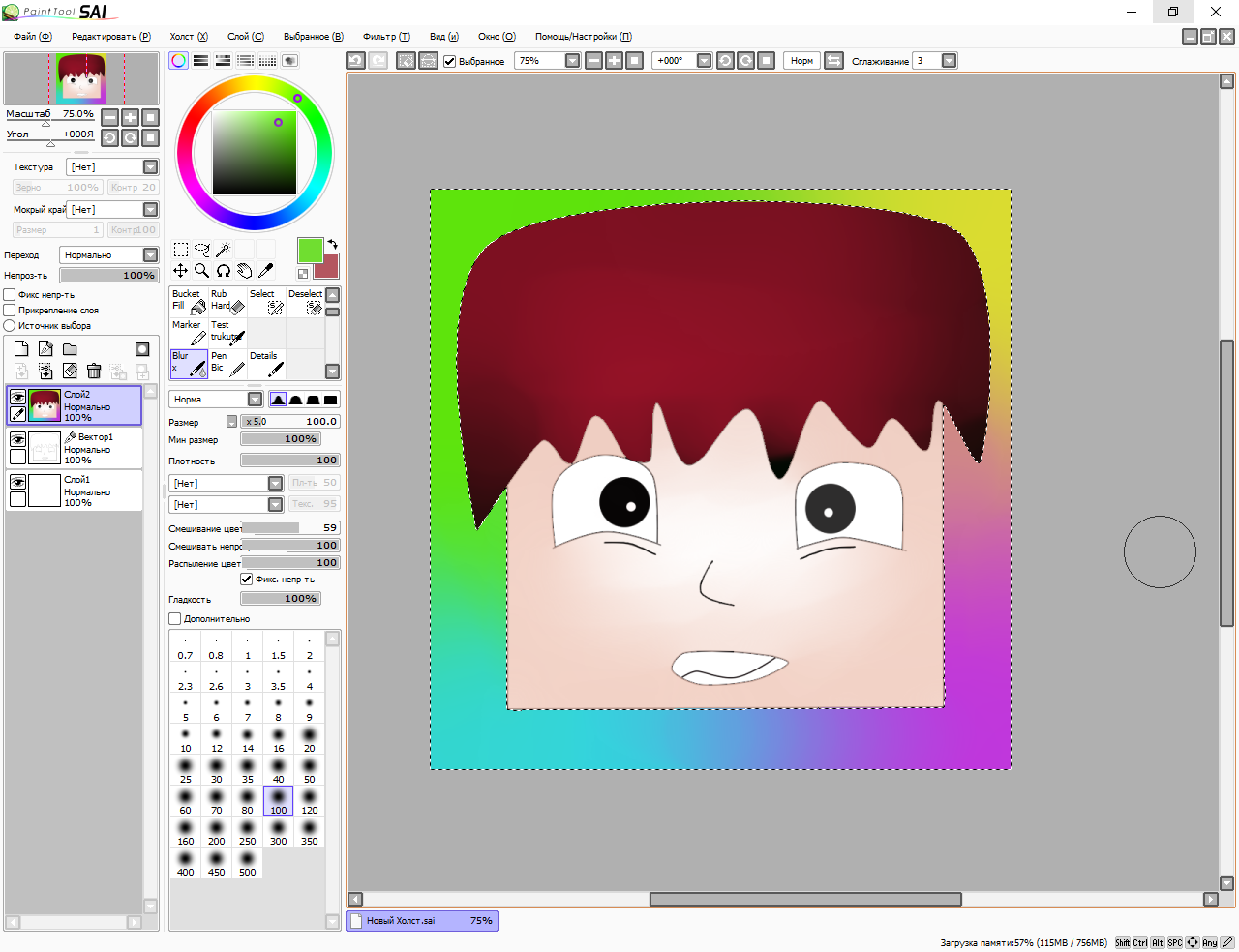Select the Magic Wand tool
Screen dimensions: 1239x952
pos(223,250)
